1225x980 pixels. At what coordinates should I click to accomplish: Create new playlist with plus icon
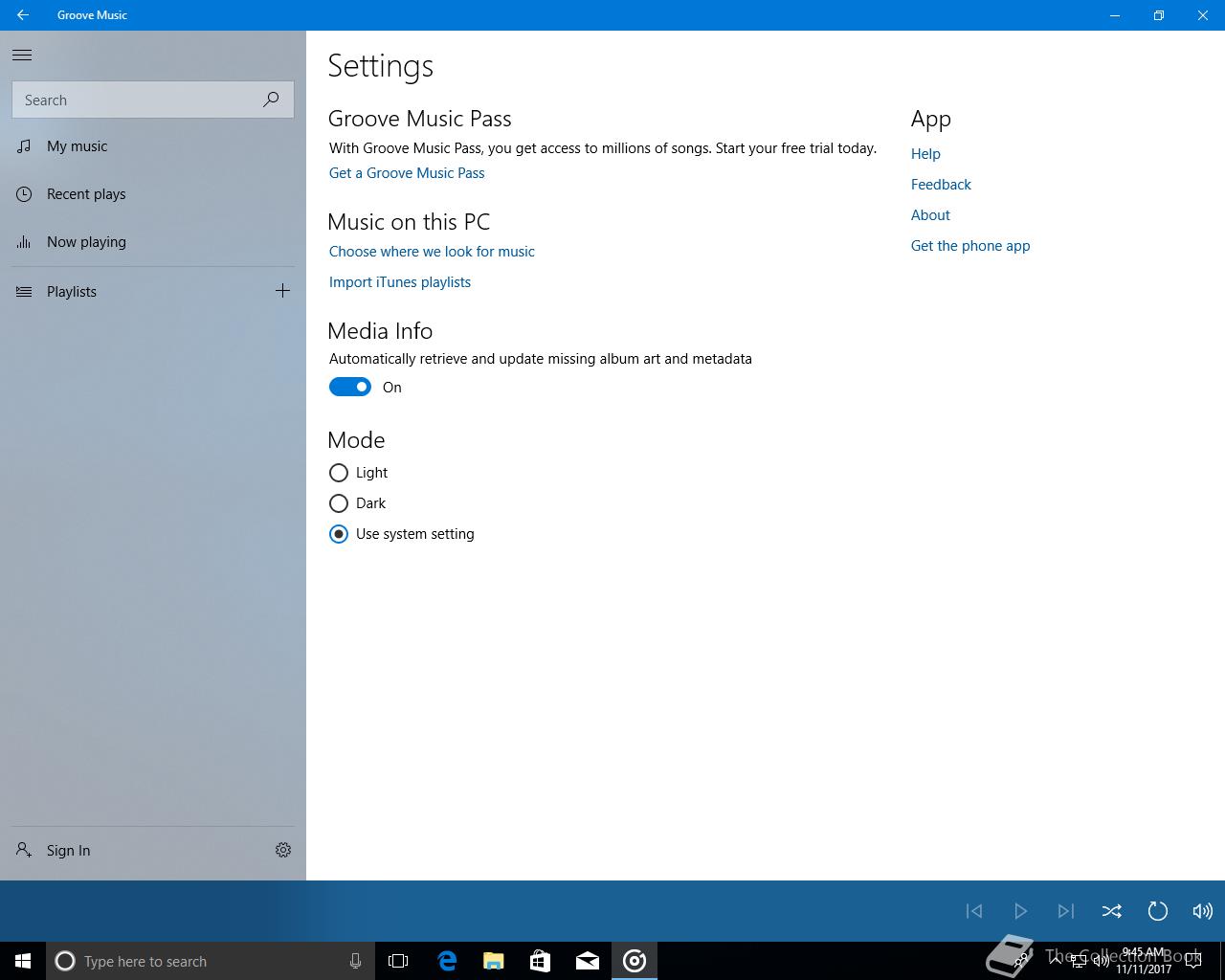[282, 291]
